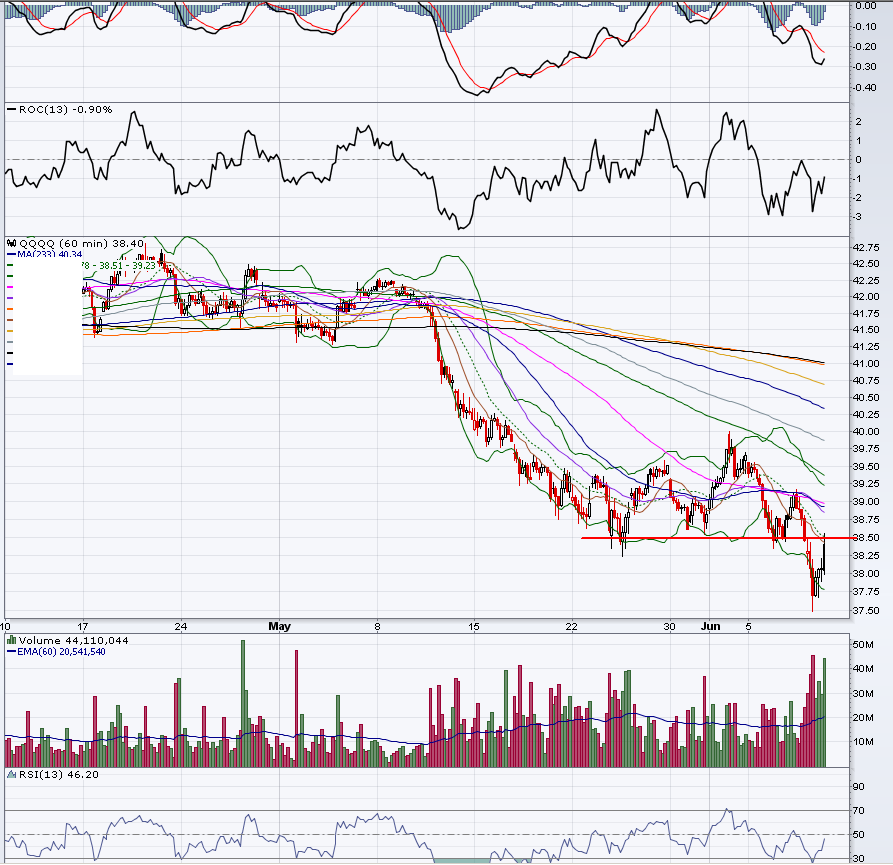Click the blue line marker before EMA(60)
The height and width of the screenshot is (865, 893).
(11, 651)
